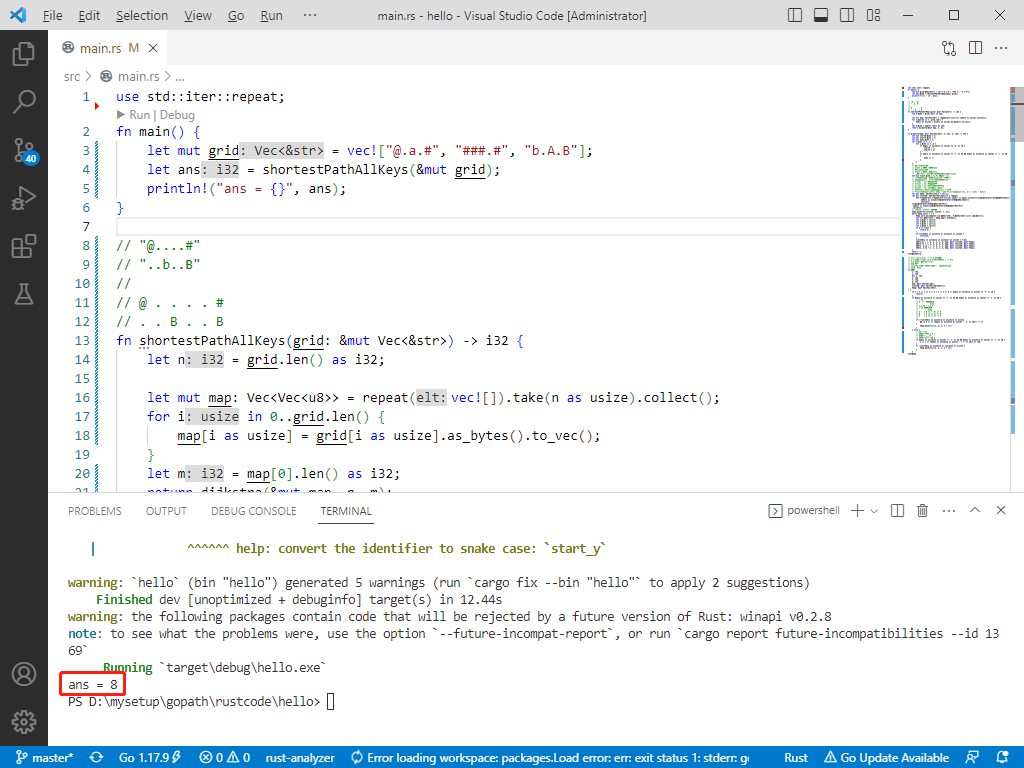Click shortestPathAllKeys function name on line 13

[212, 341]
